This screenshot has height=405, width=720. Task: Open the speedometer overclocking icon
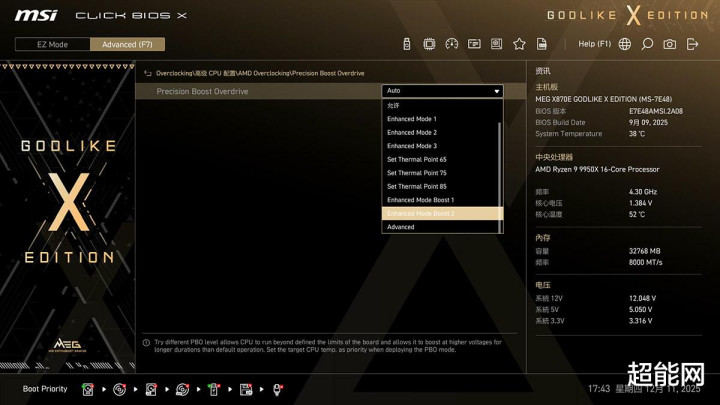tap(451, 44)
